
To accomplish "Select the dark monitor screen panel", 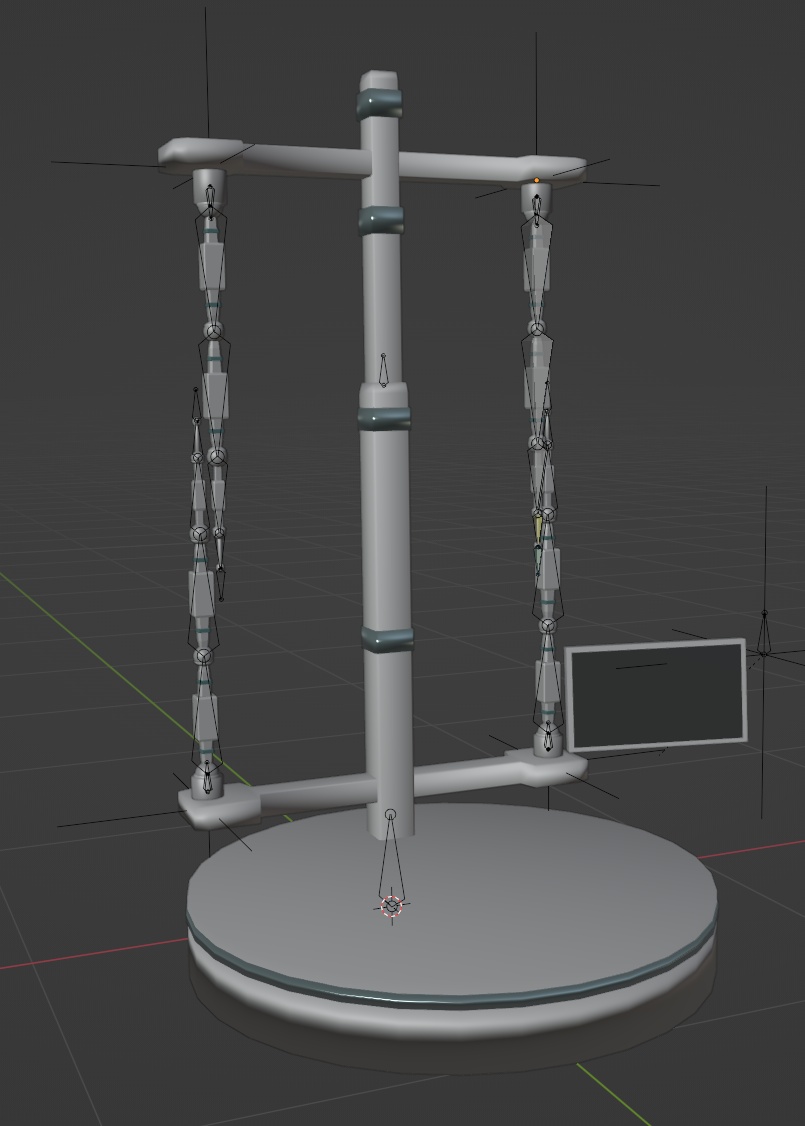I will pos(656,697).
